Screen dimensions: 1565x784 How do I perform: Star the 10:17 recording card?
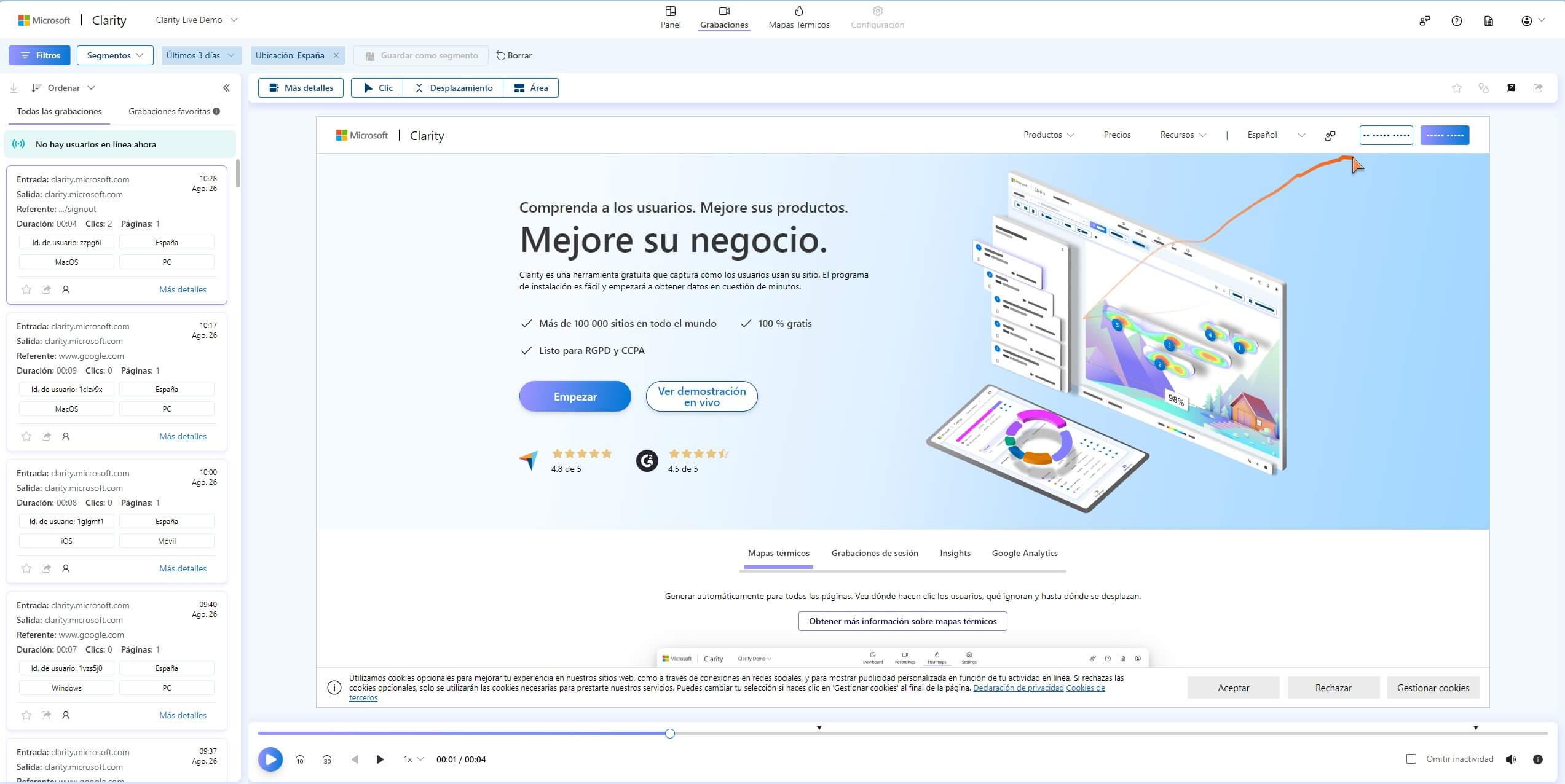point(26,436)
